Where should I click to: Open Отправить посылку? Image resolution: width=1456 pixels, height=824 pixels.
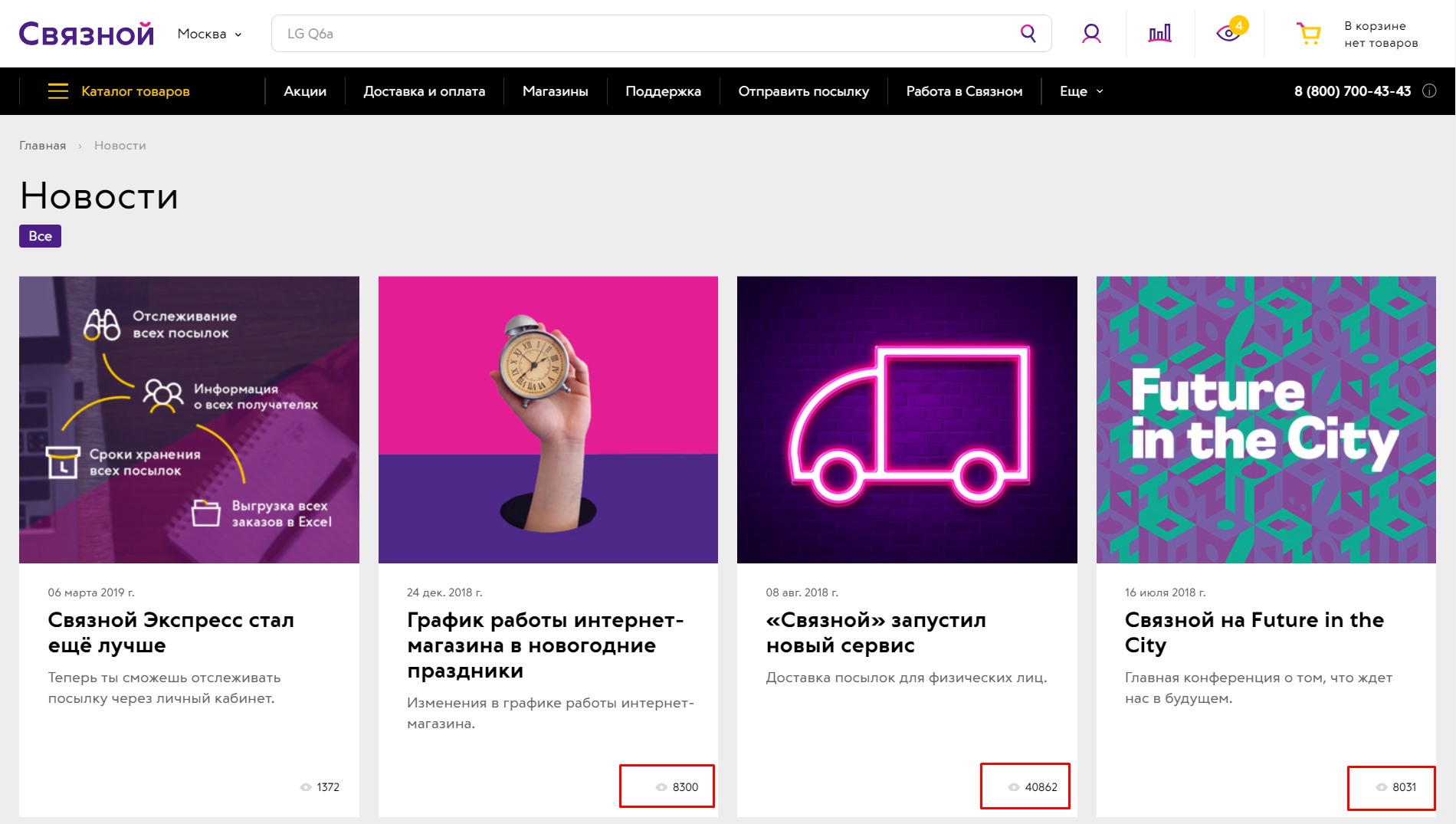(x=804, y=91)
